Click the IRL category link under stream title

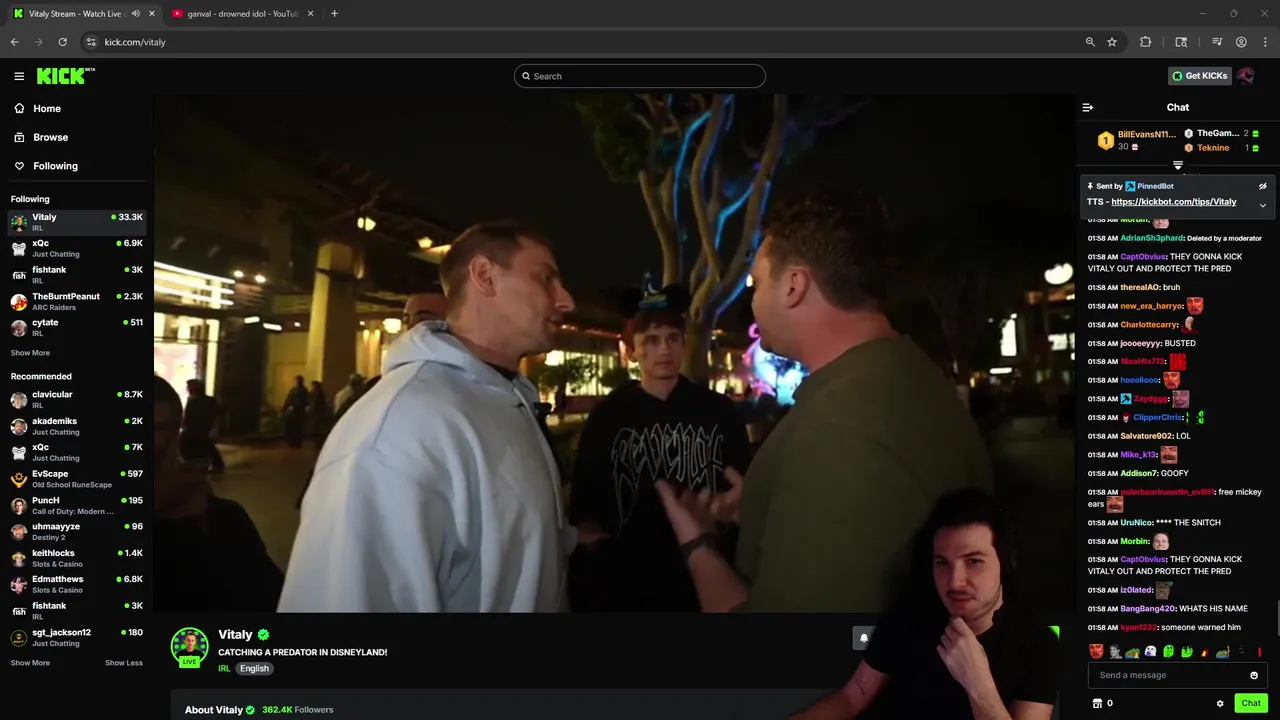coord(224,669)
